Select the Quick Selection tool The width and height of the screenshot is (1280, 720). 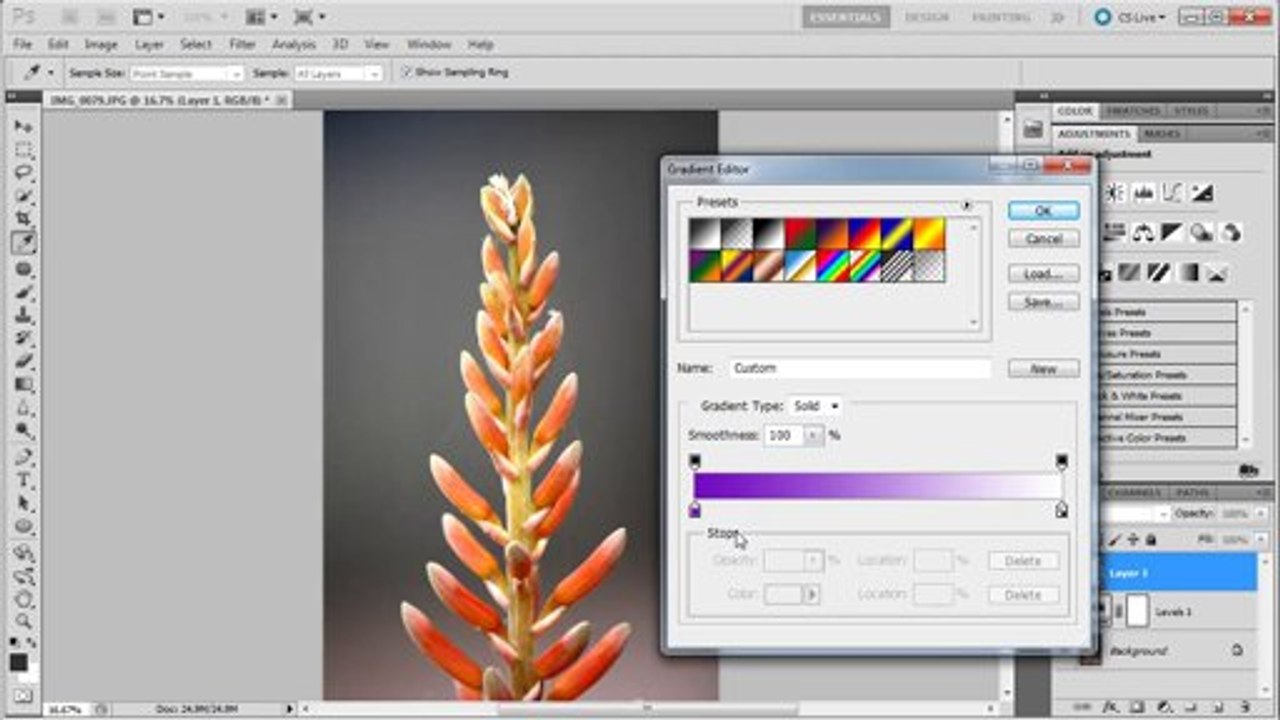[x=23, y=196]
